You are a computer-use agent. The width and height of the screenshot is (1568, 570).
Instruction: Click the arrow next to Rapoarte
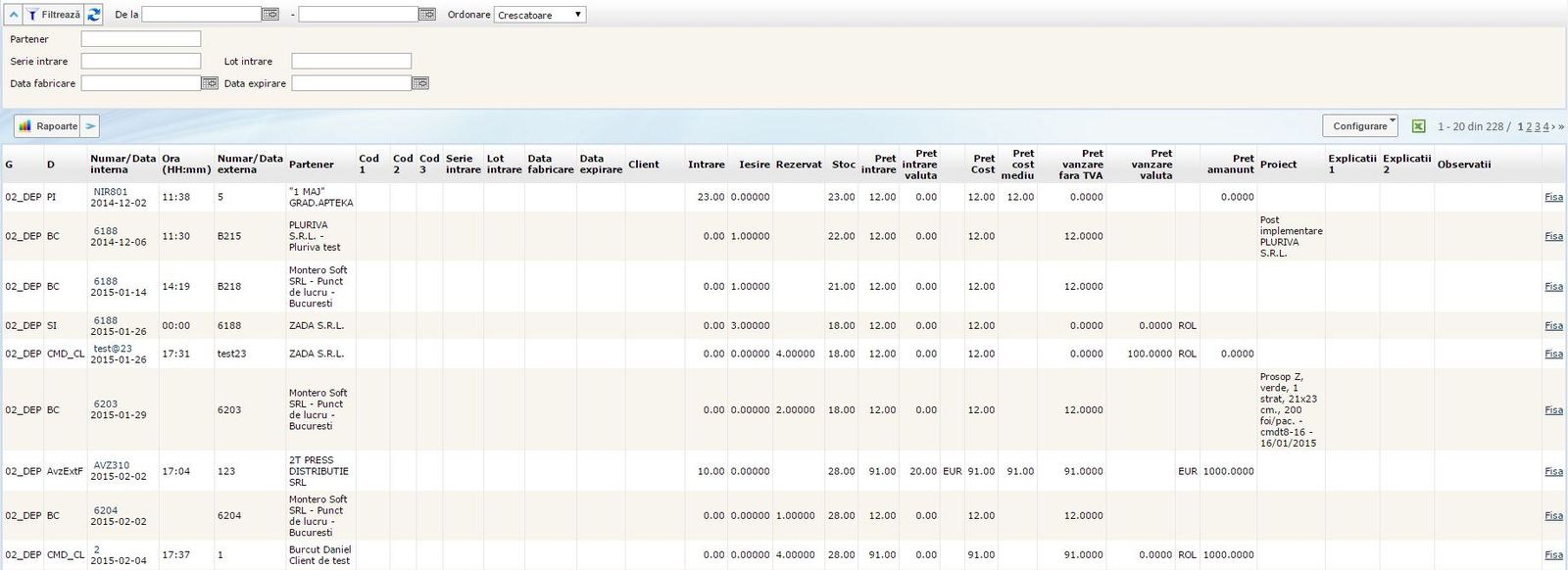tap(89, 126)
